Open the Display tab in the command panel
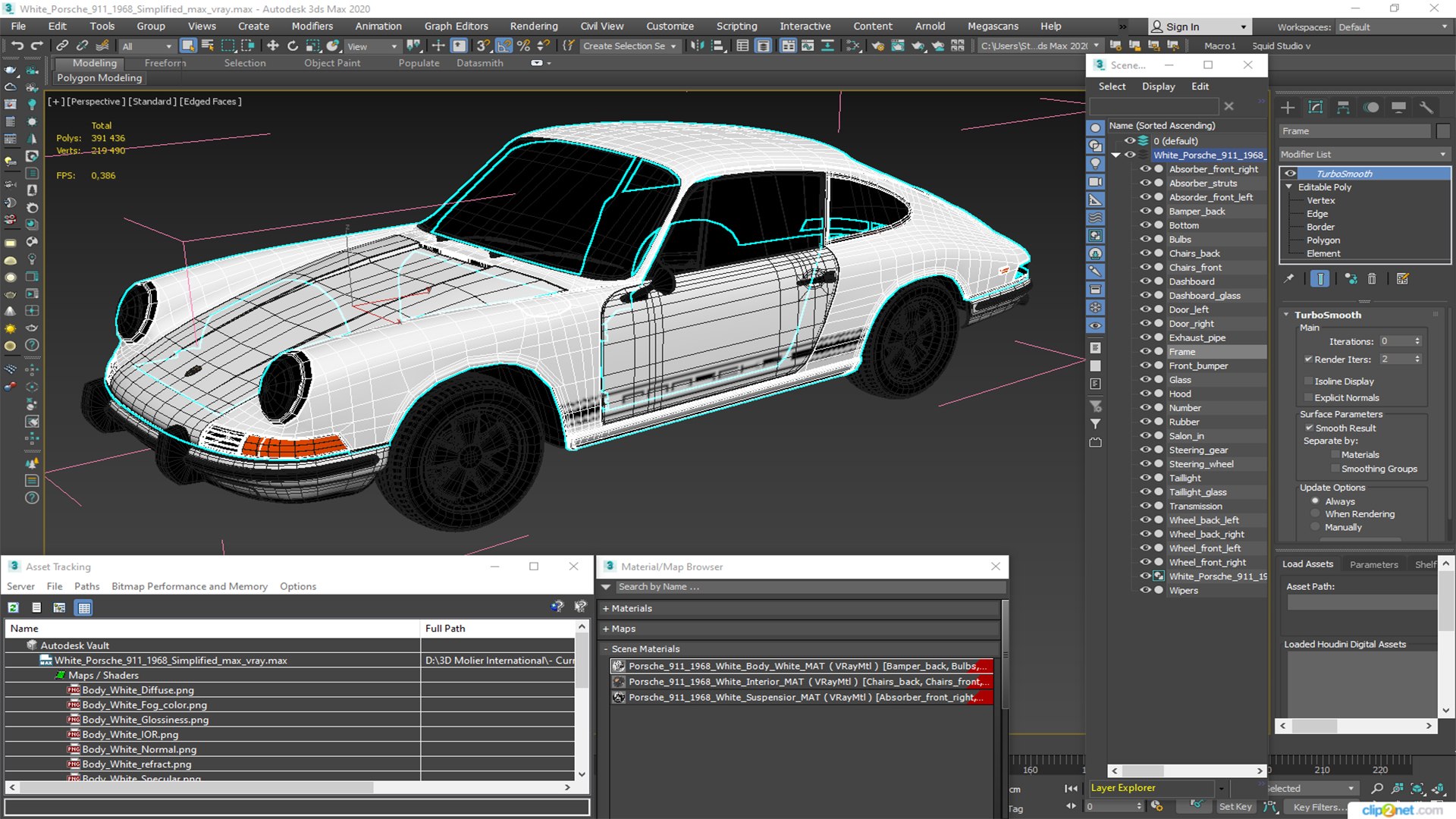The image size is (1456, 819). click(x=1398, y=108)
